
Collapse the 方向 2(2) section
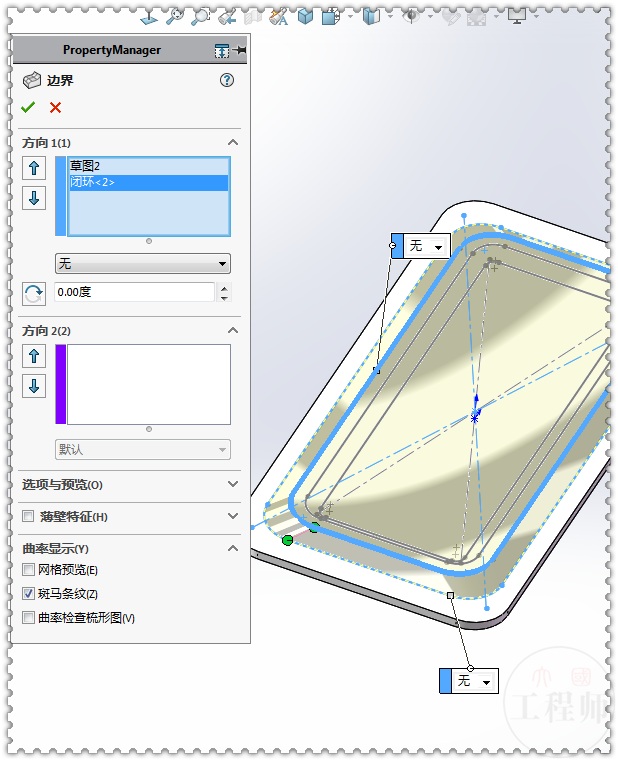pos(233,330)
